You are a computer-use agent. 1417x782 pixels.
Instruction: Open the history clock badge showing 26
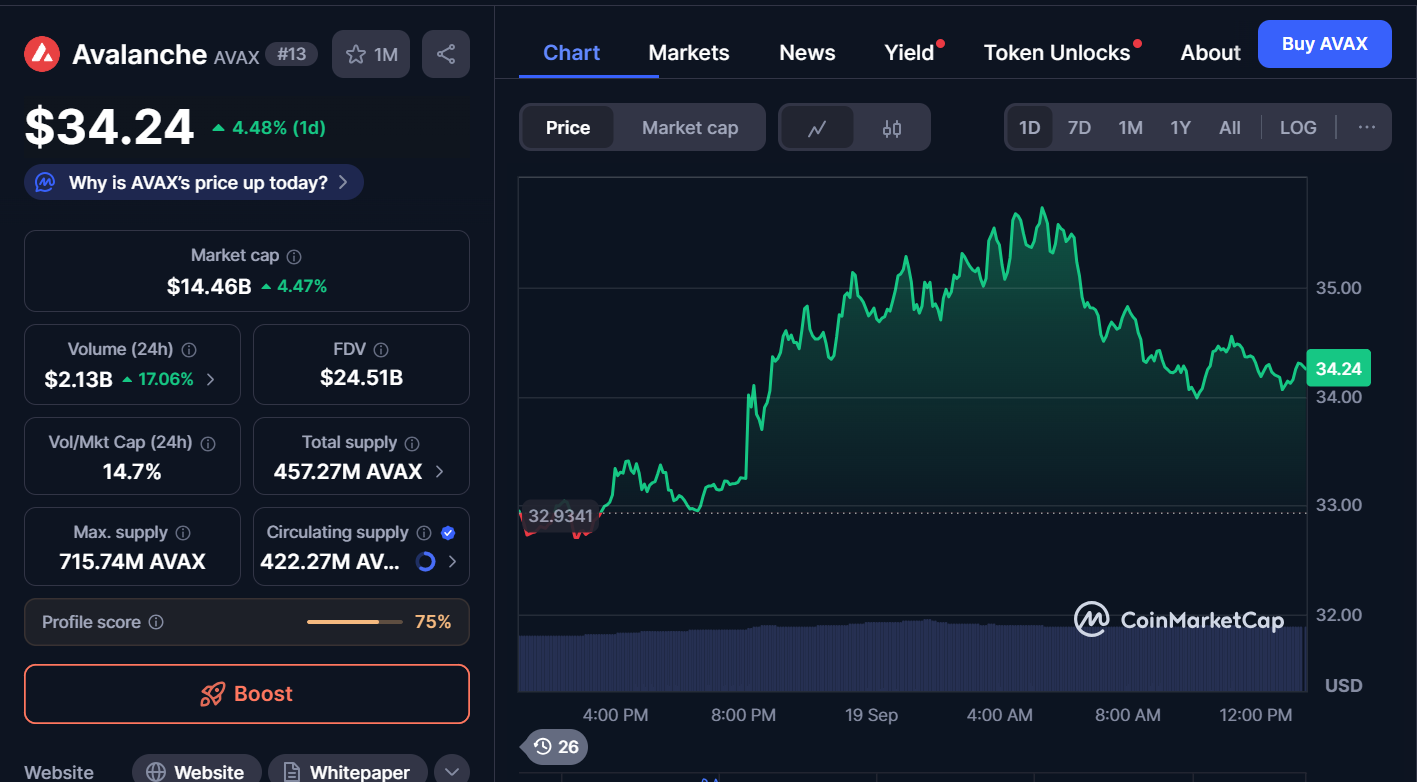[x=556, y=747]
